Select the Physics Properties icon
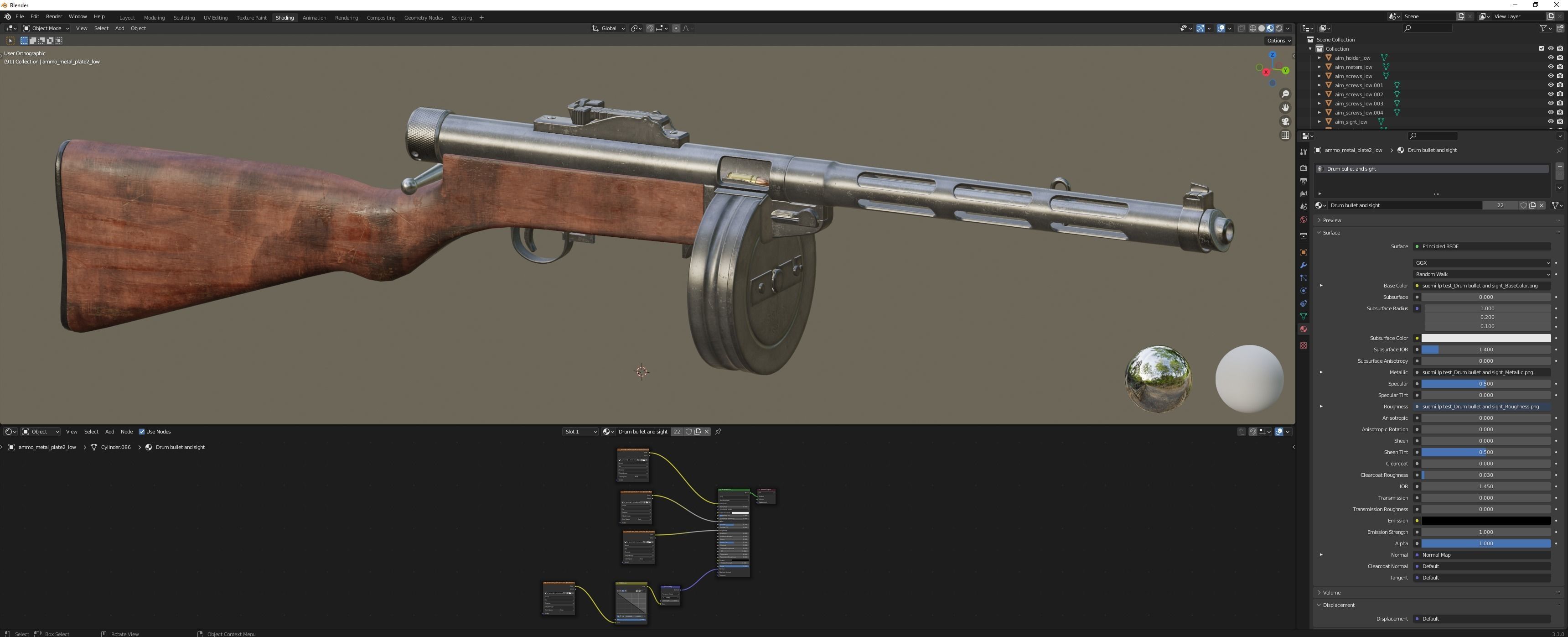The height and width of the screenshot is (637, 1568). pyautogui.click(x=1303, y=291)
